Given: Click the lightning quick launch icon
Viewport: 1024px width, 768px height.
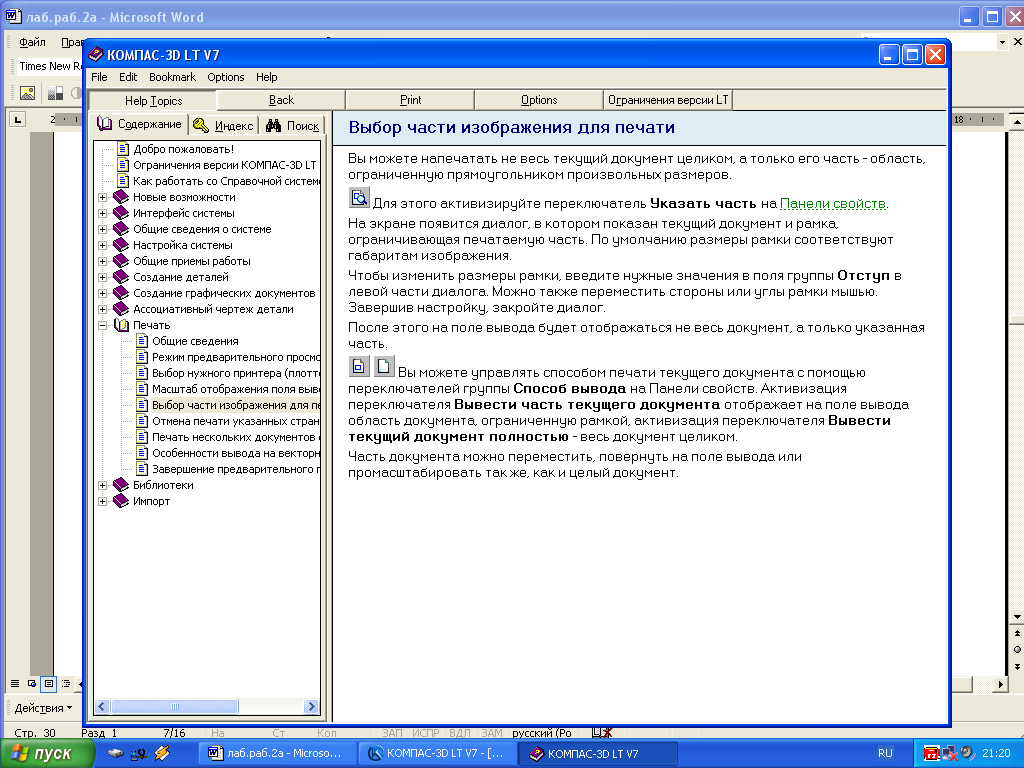Looking at the screenshot, I should click(162, 754).
